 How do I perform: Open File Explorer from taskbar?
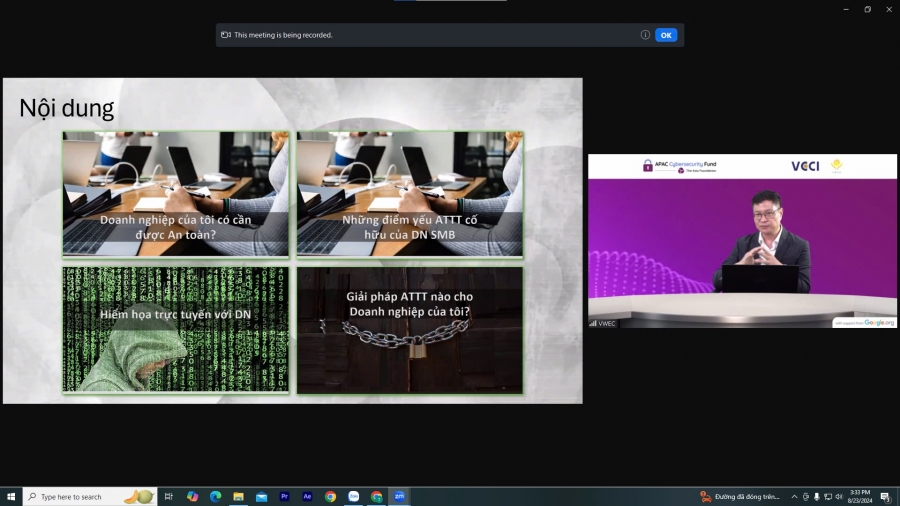238,496
